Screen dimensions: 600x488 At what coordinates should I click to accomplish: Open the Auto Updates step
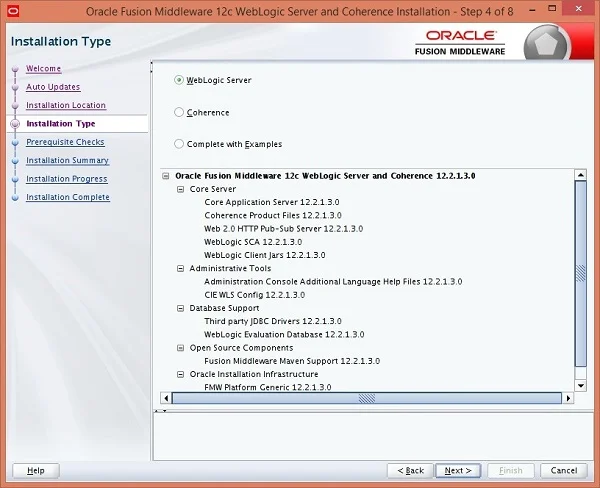click(x=53, y=87)
